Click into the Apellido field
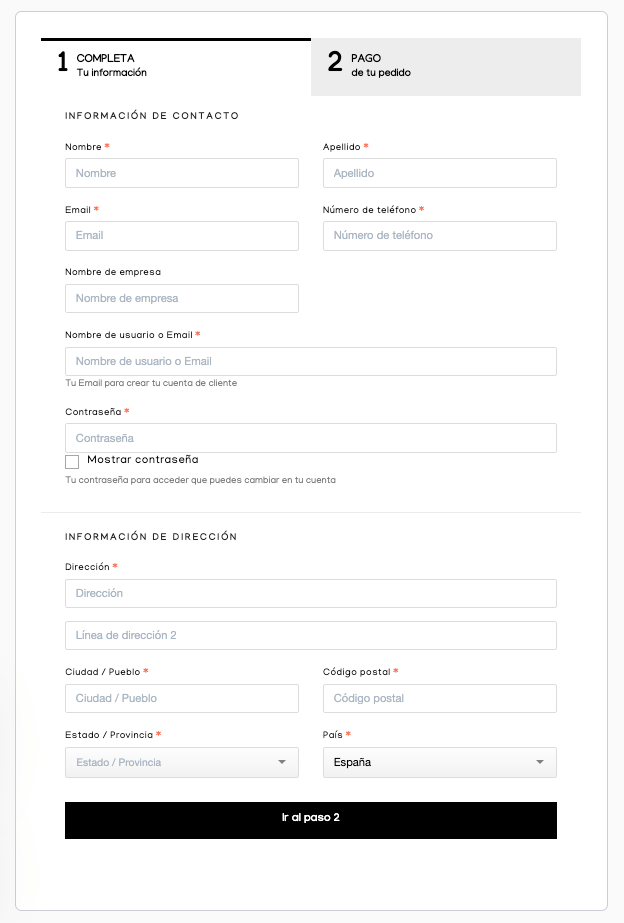 click(x=440, y=173)
